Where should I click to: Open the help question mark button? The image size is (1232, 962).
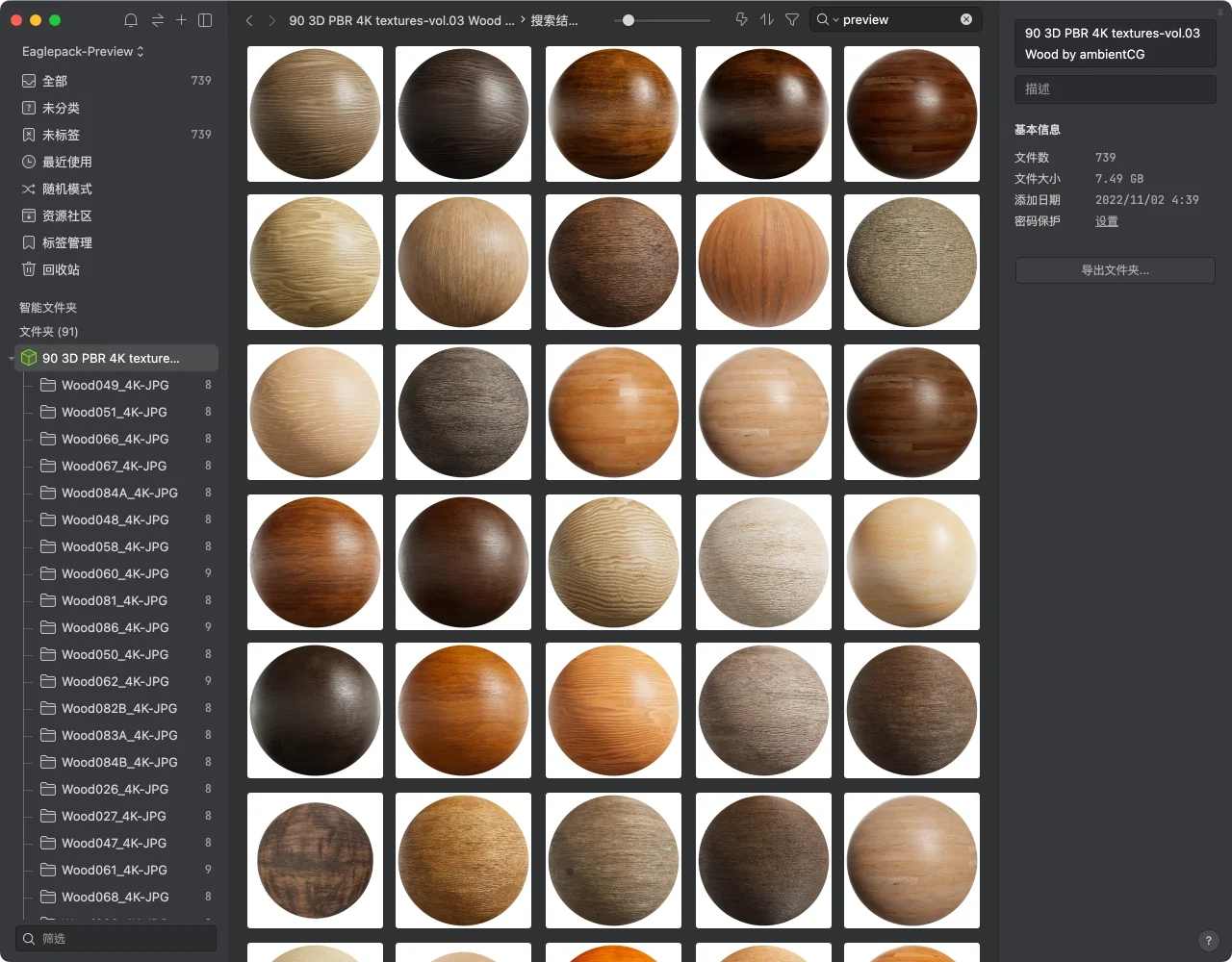1209,941
